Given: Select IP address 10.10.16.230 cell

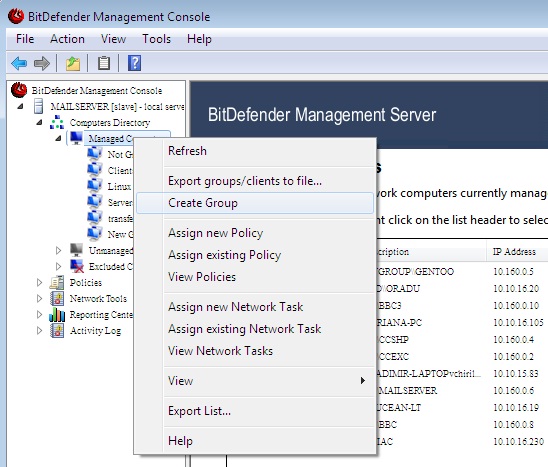Looking at the screenshot, I should (x=518, y=442).
